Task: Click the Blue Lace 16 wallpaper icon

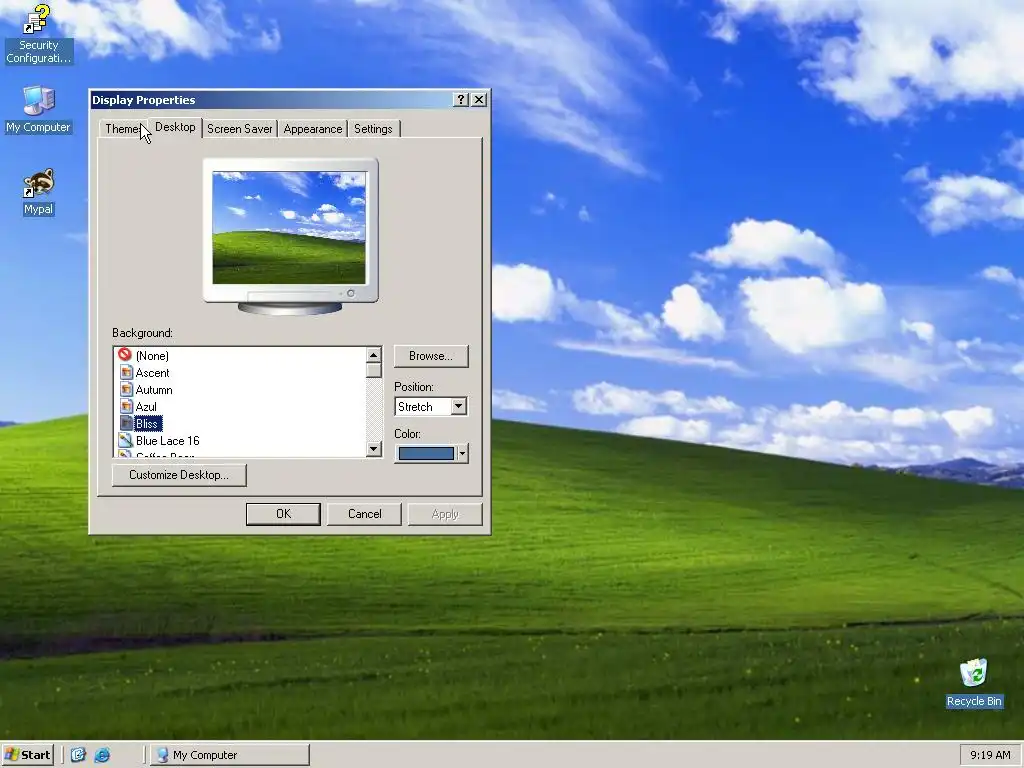Action: click(x=126, y=441)
